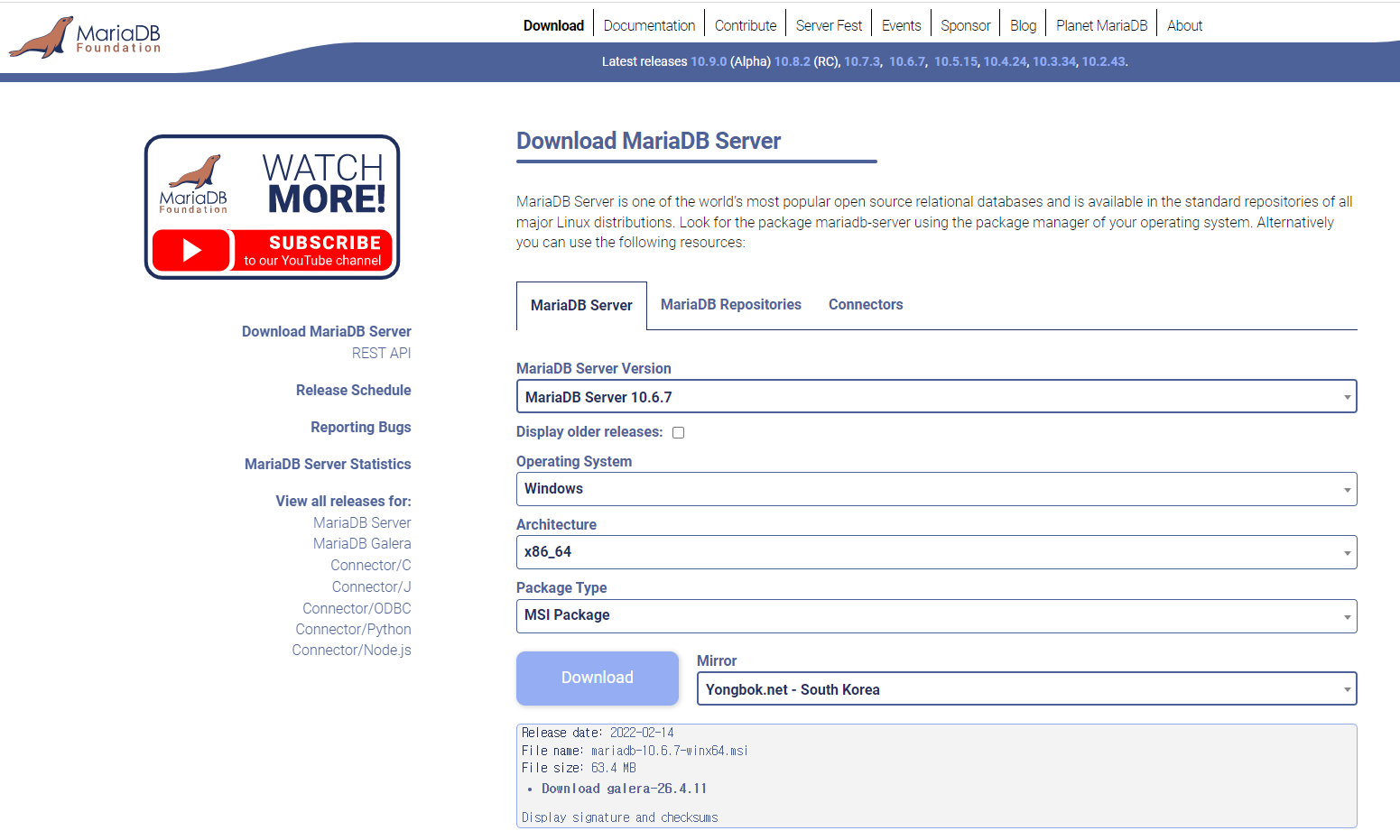Open latest release 10.6.7 link

[907, 61]
